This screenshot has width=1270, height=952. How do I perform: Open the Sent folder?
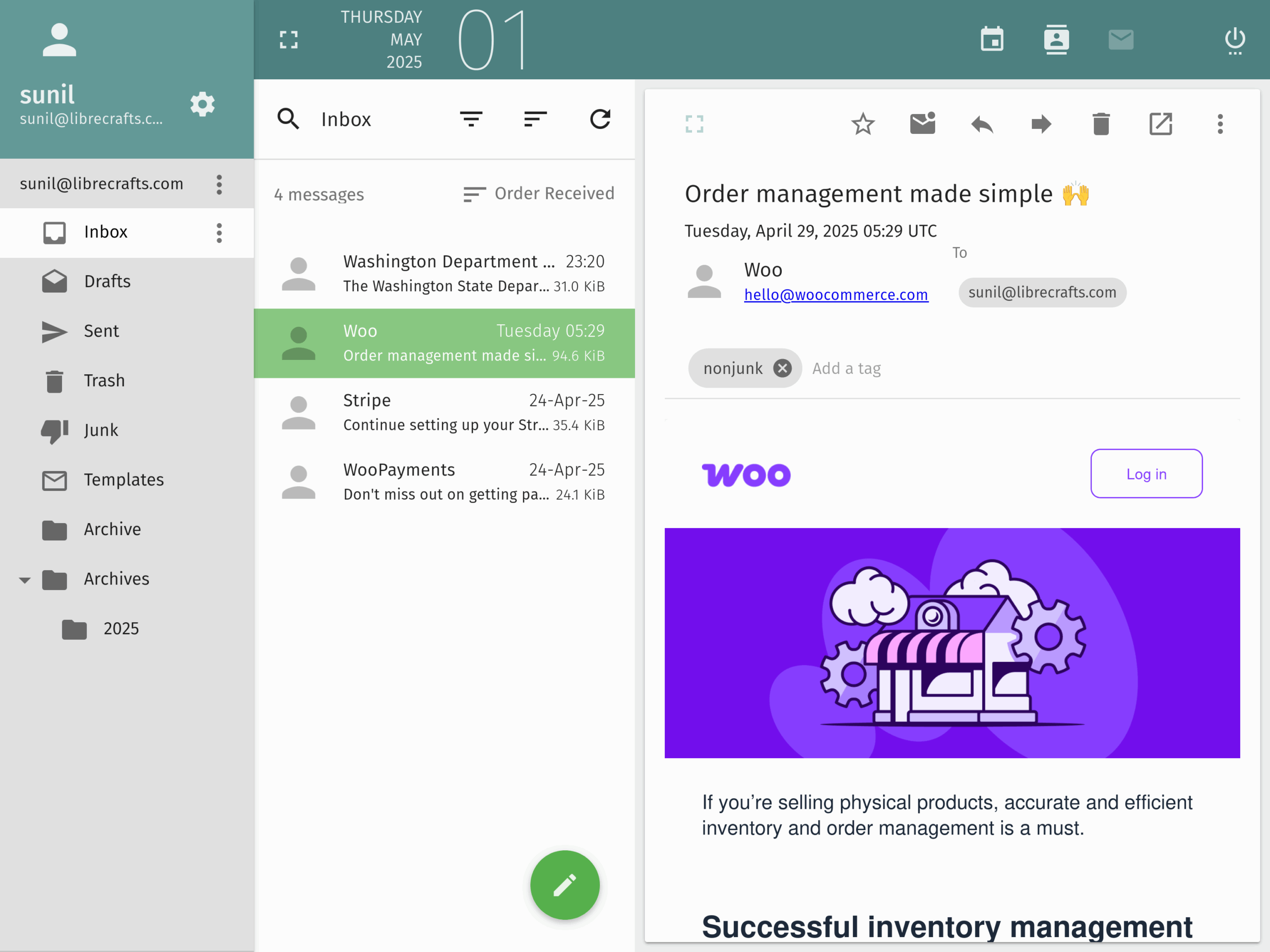pyautogui.click(x=127, y=332)
